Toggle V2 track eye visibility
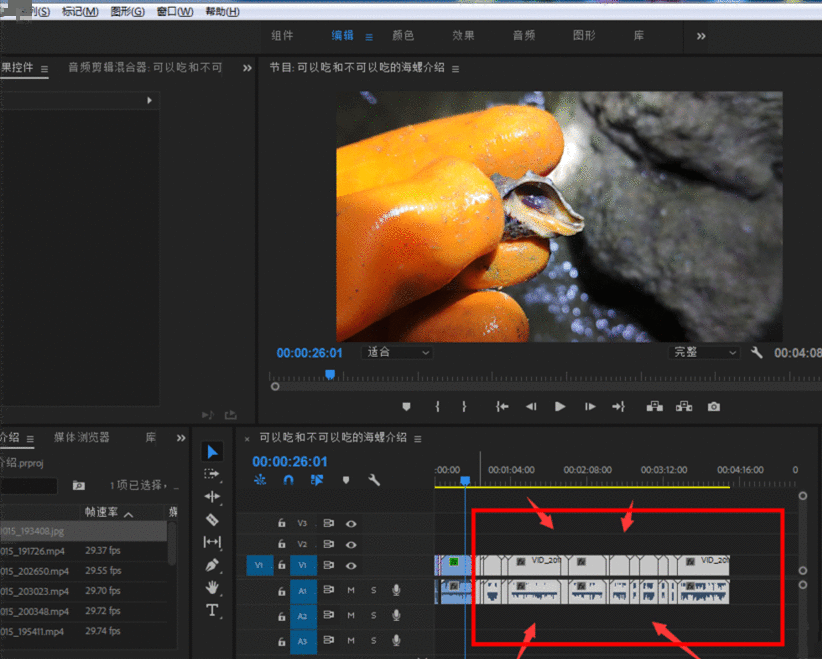 [351, 544]
